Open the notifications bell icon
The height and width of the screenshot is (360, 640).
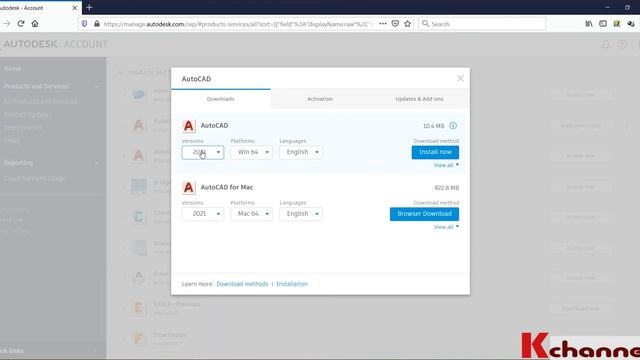(x=606, y=44)
